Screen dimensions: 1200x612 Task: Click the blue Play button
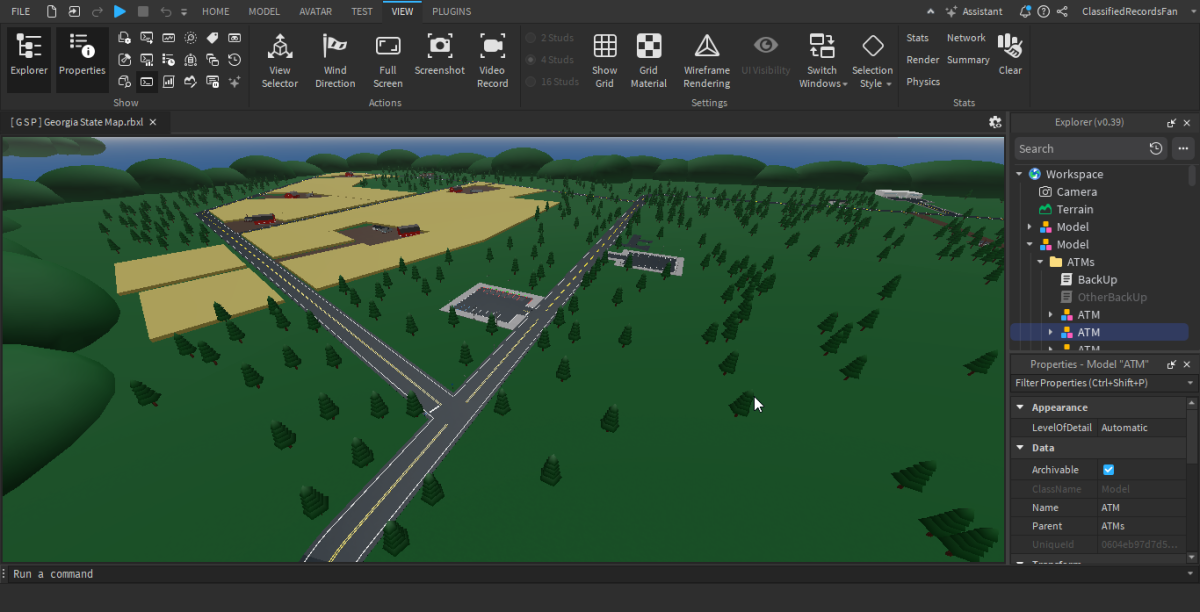pyautogui.click(x=119, y=11)
